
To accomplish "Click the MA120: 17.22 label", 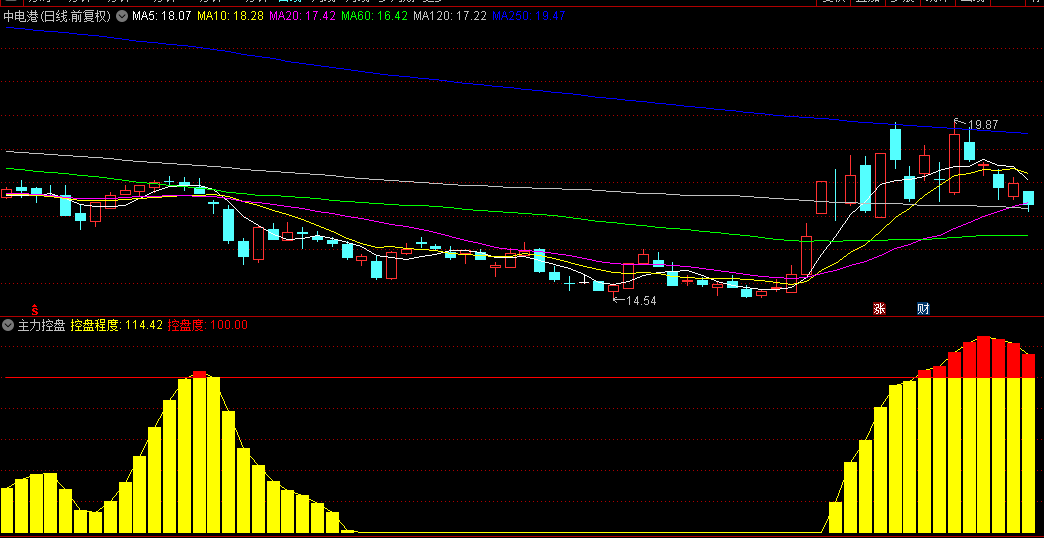I will coord(449,17).
